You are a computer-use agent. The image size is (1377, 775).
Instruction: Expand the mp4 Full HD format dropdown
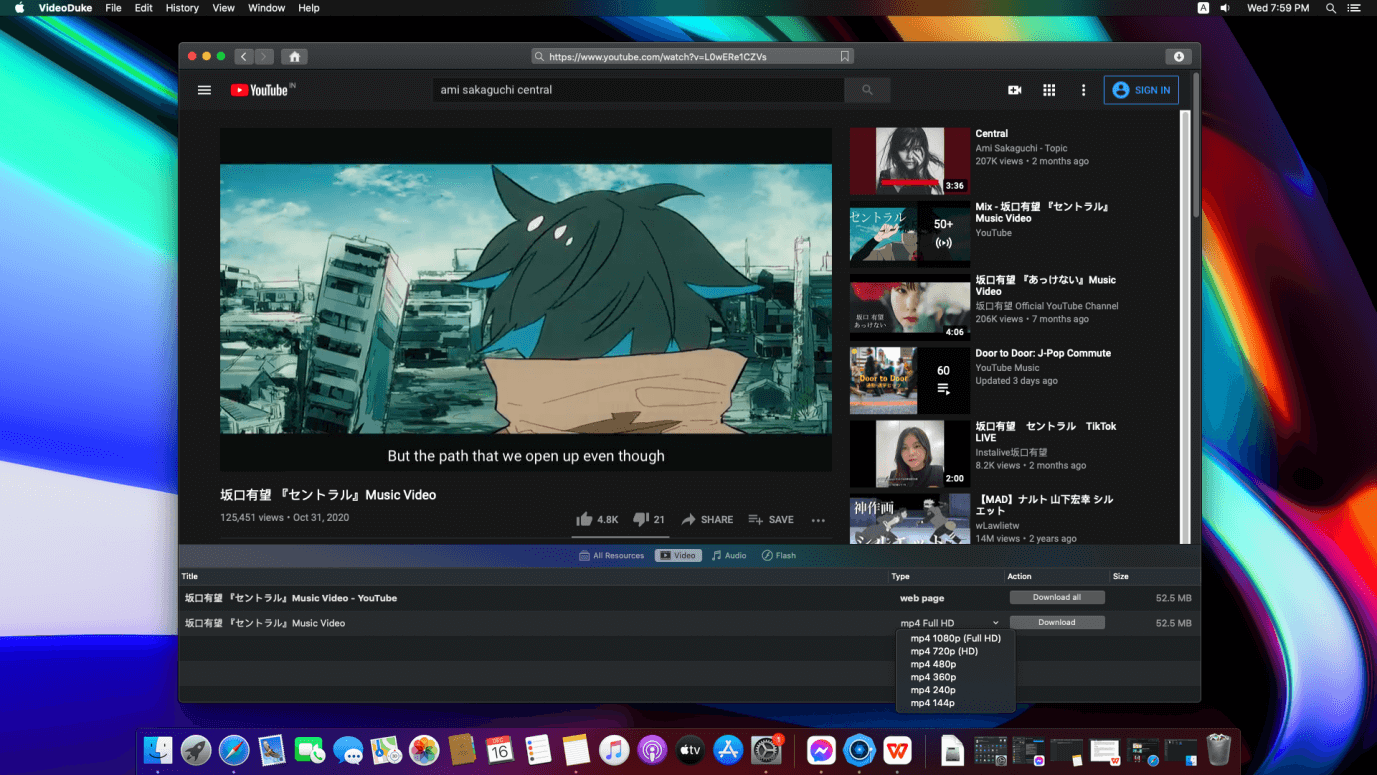pyautogui.click(x=949, y=623)
